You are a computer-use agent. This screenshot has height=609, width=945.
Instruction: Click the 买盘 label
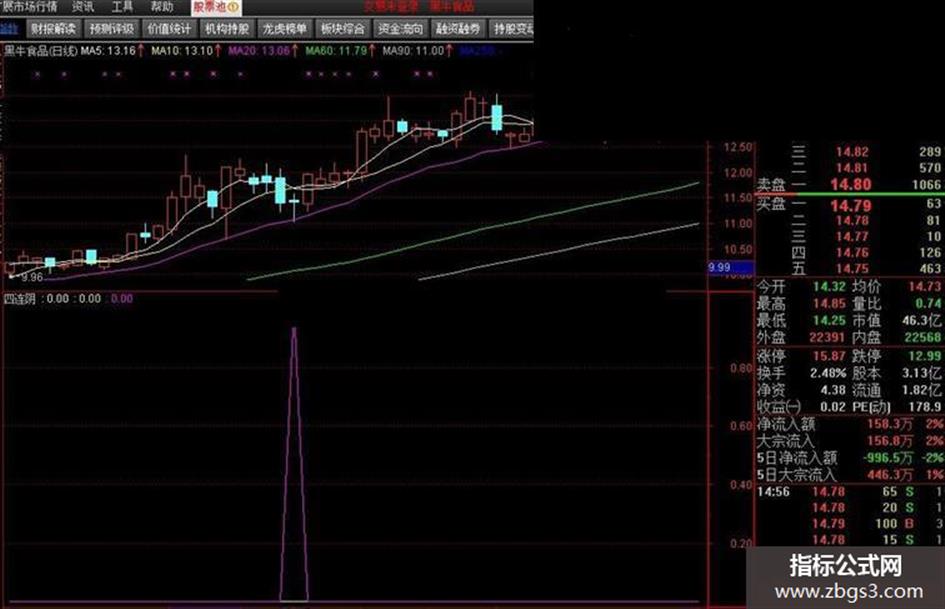click(771, 204)
